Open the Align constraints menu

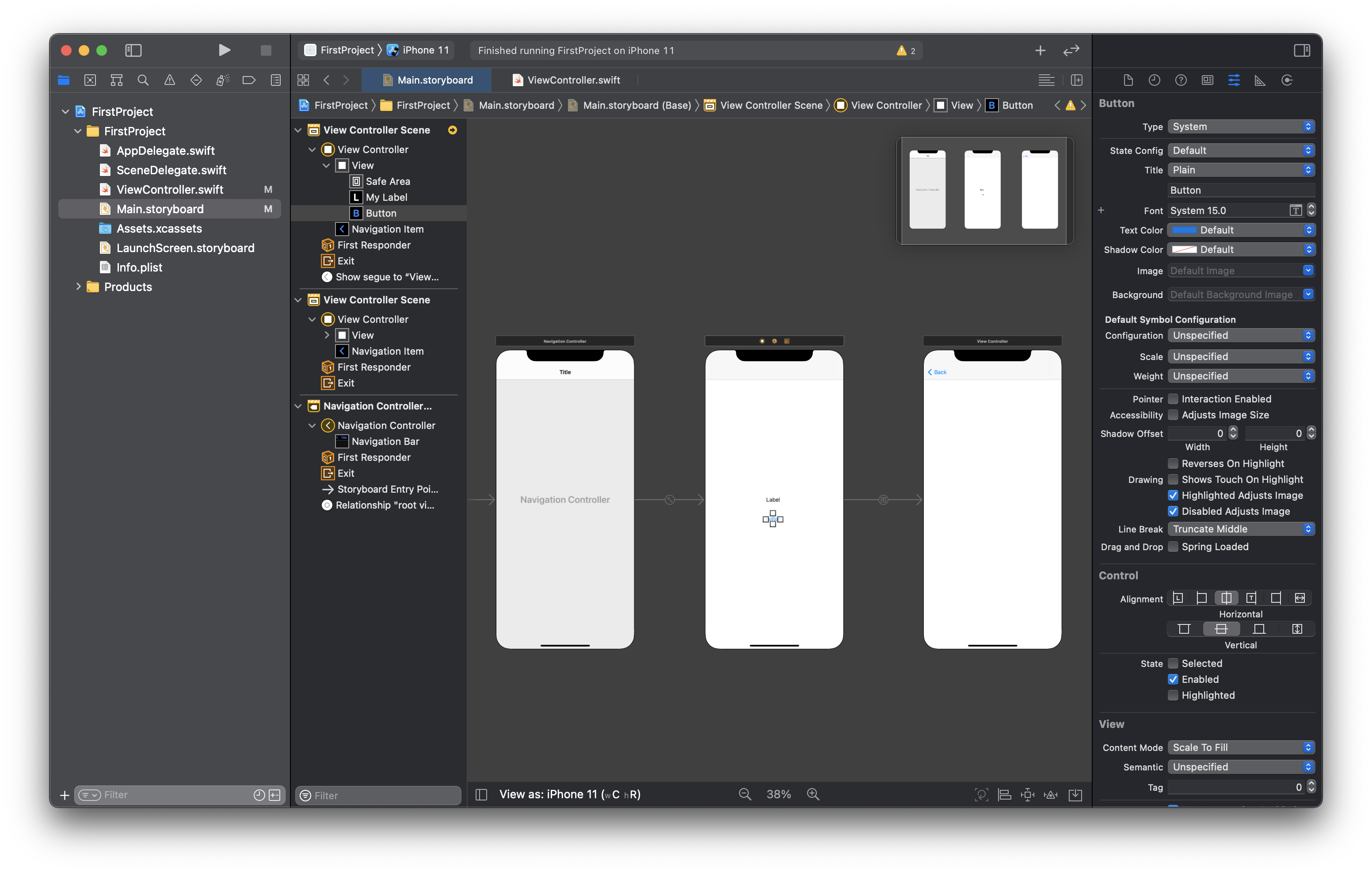click(x=1005, y=795)
